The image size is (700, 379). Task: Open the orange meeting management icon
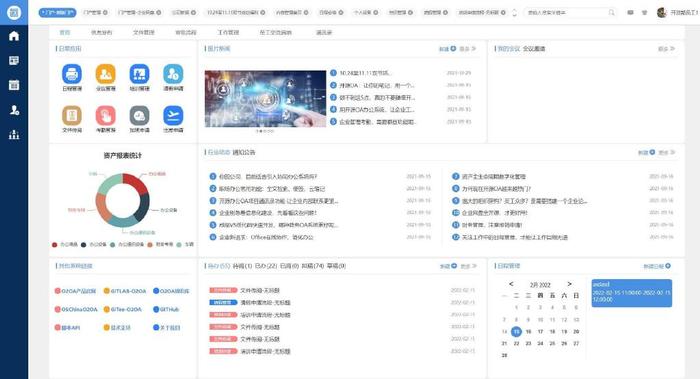pos(105,74)
